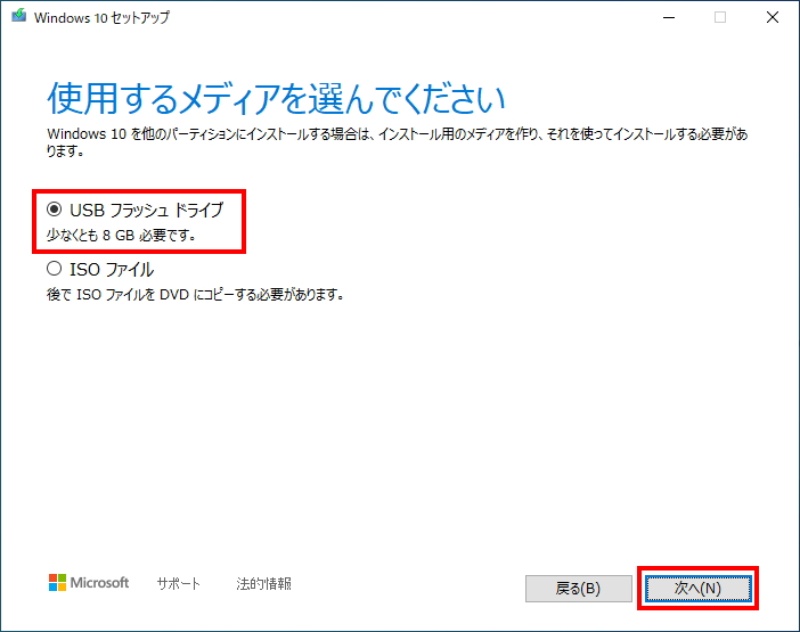This screenshot has width=800, height=632.
Task: Click the ISO ファイル option label text
Action: (x=111, y=269)
